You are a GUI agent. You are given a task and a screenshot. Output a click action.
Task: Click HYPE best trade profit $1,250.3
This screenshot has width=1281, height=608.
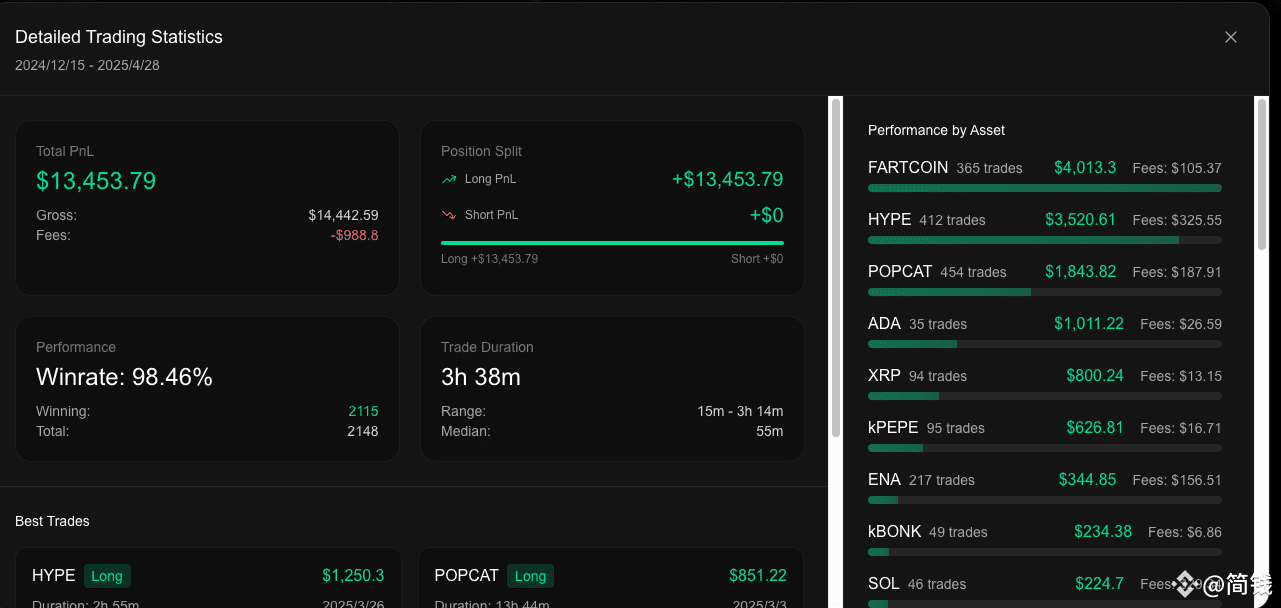[353, 576]
